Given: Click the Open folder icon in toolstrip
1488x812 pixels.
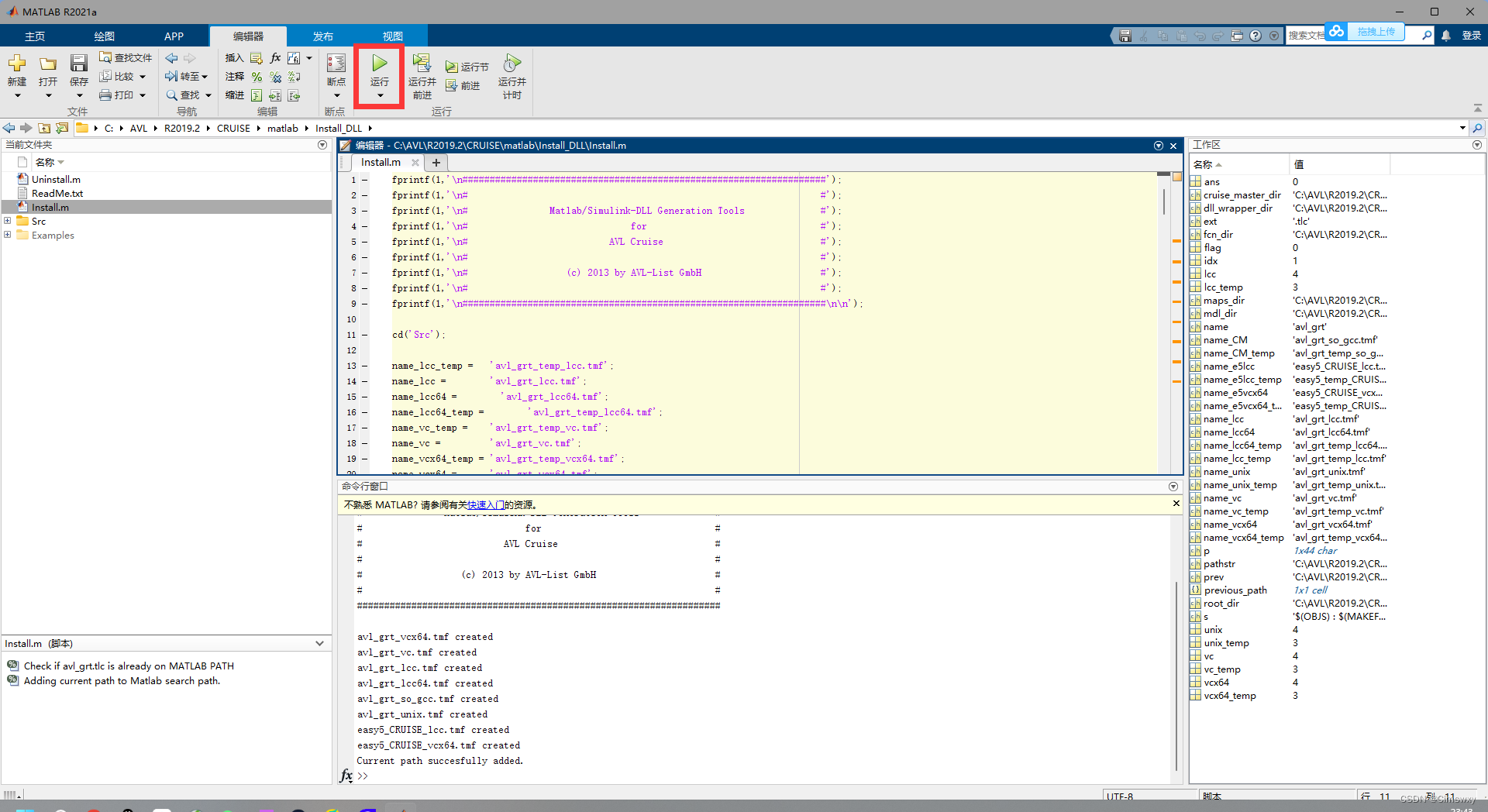Looking at the screenshot, I should [x=48, y=64].
